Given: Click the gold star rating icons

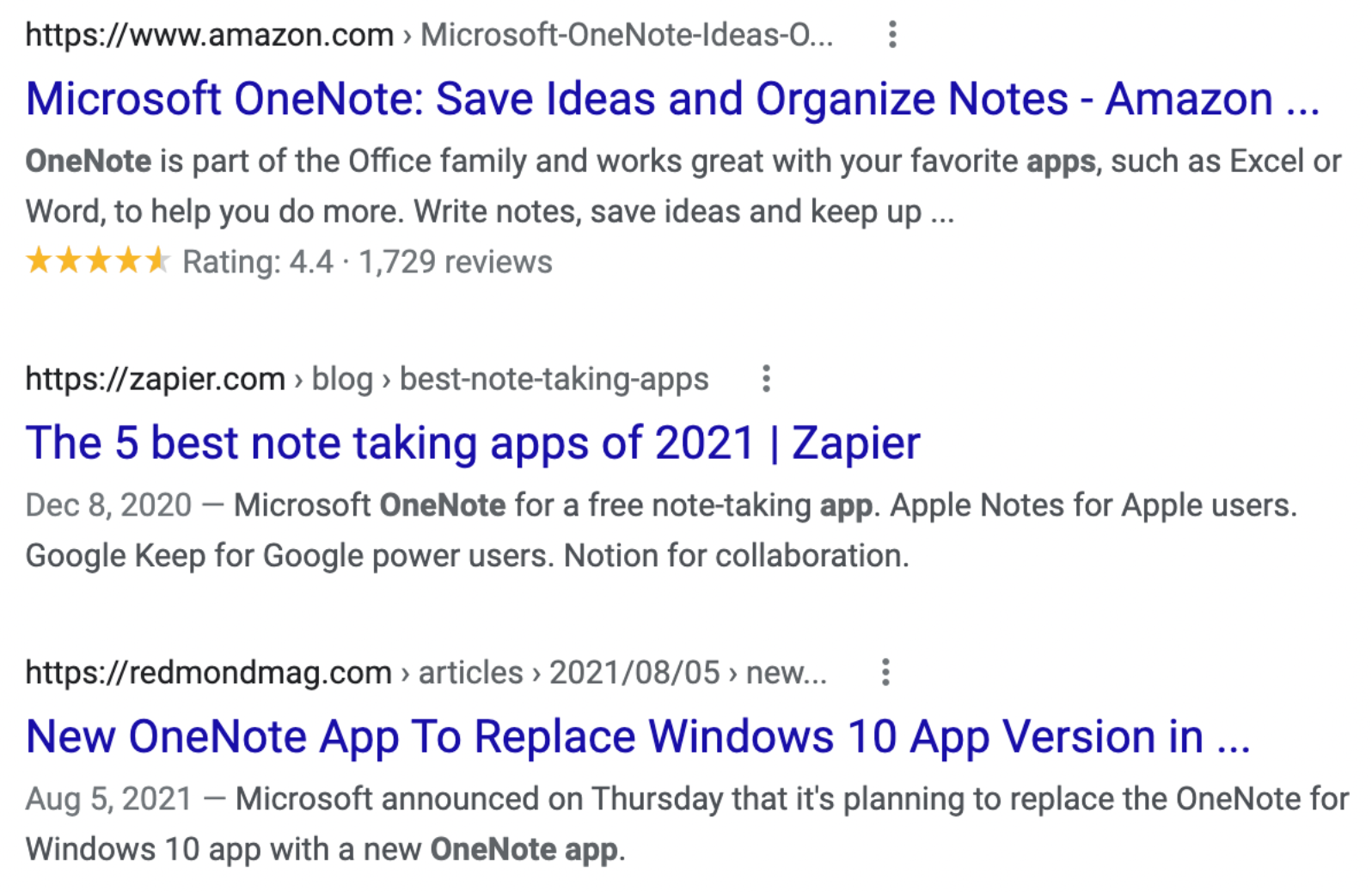Looking at the screenshot, I should [x=98, y=260].
